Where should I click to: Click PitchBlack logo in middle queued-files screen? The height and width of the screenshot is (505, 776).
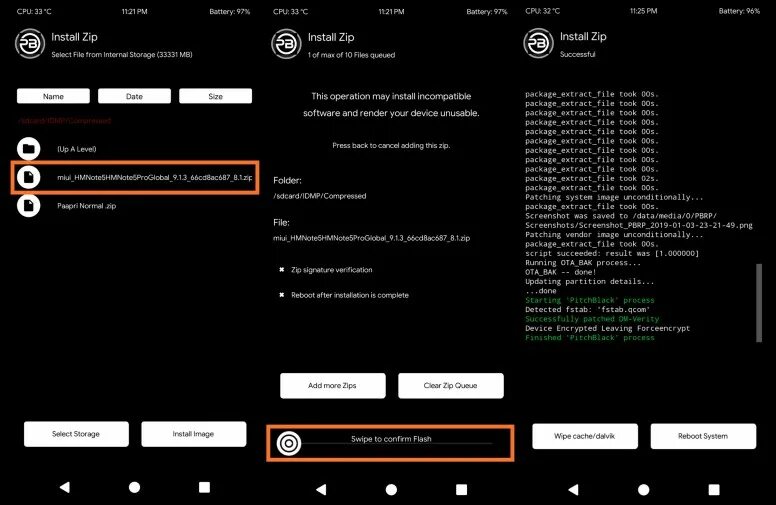coord(287,44)
